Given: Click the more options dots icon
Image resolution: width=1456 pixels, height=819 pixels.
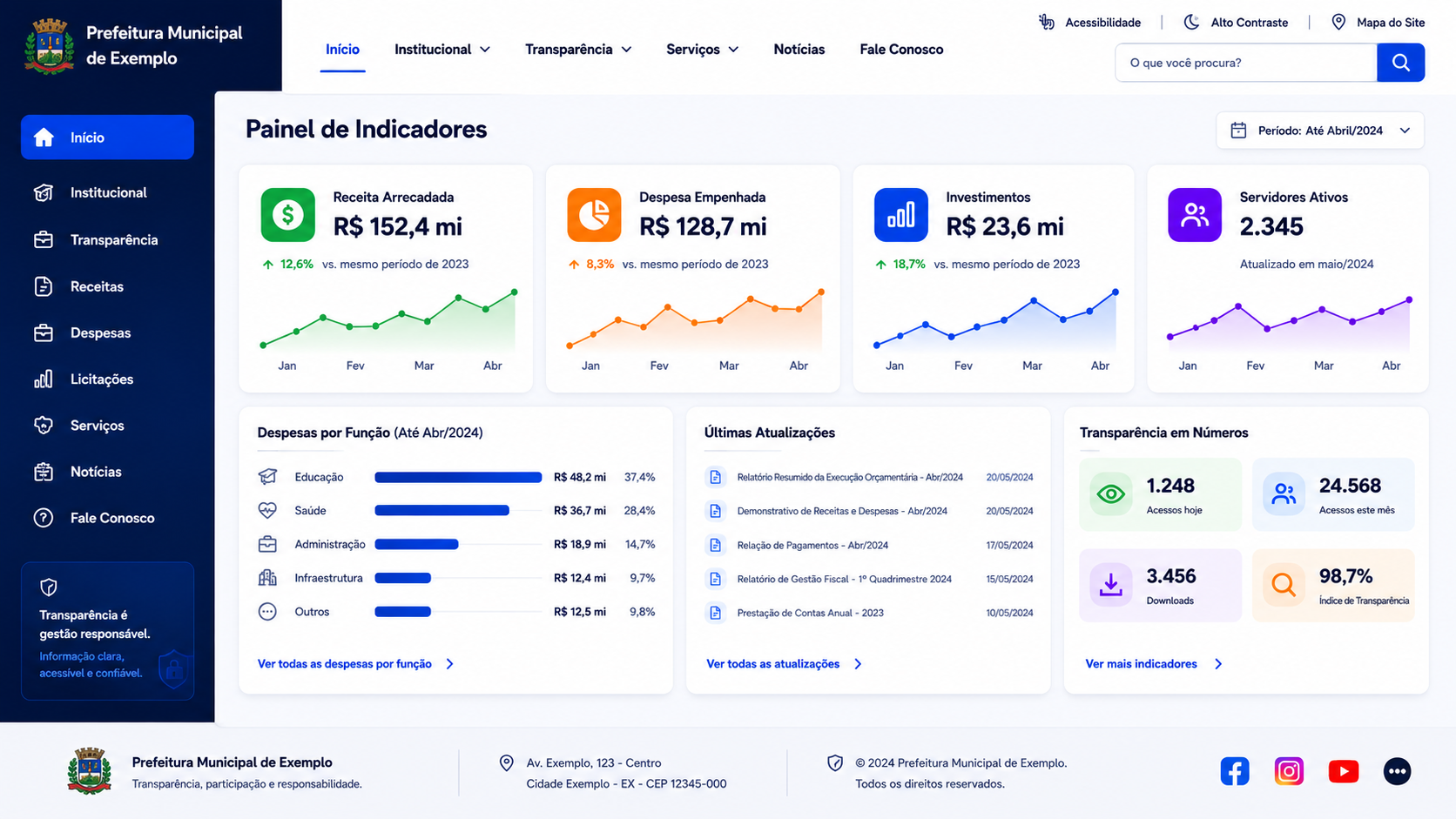Looking at the screenshot, I should click(1398, 771).
